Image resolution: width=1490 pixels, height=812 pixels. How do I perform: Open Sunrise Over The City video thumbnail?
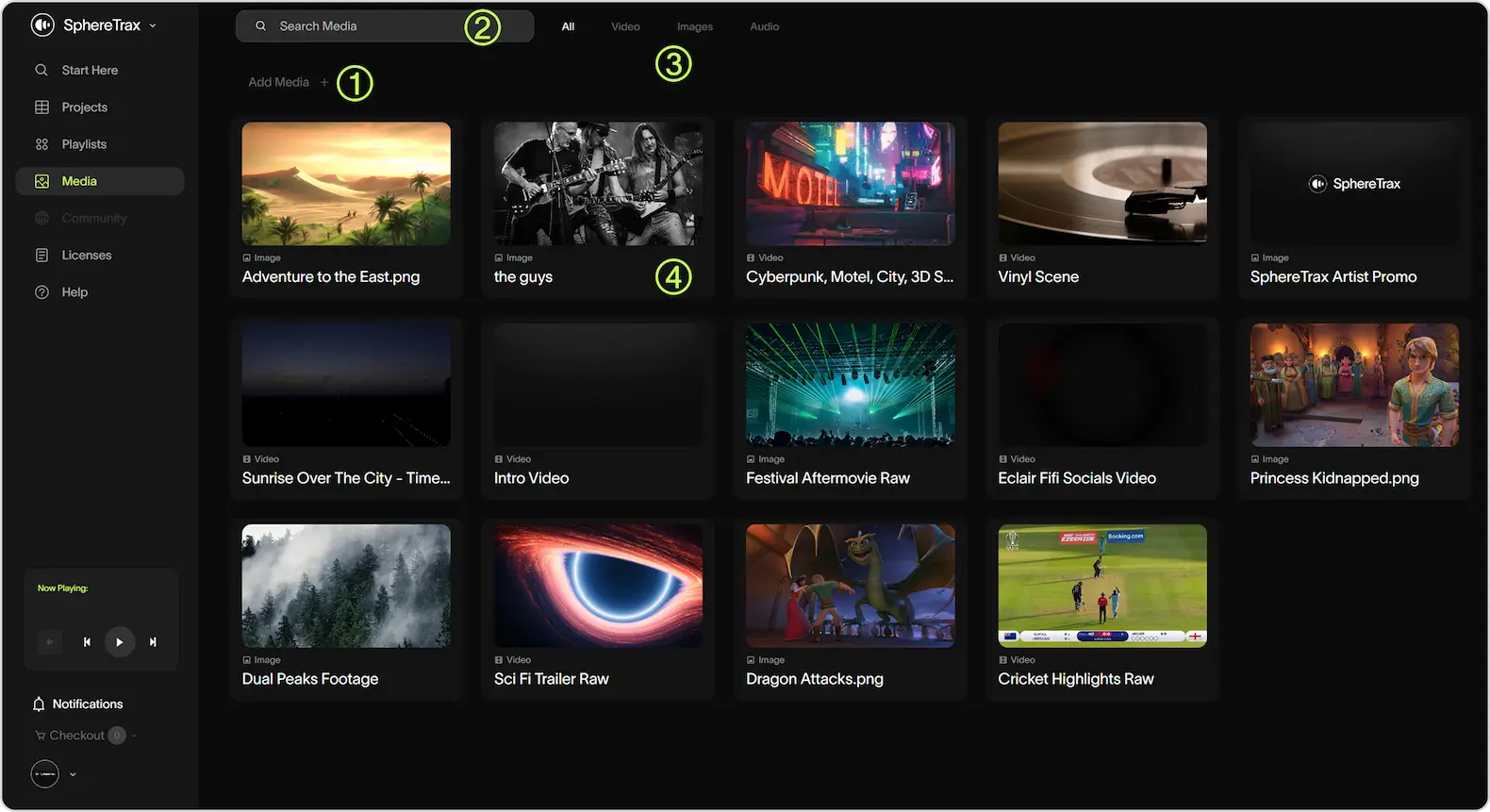346,385
